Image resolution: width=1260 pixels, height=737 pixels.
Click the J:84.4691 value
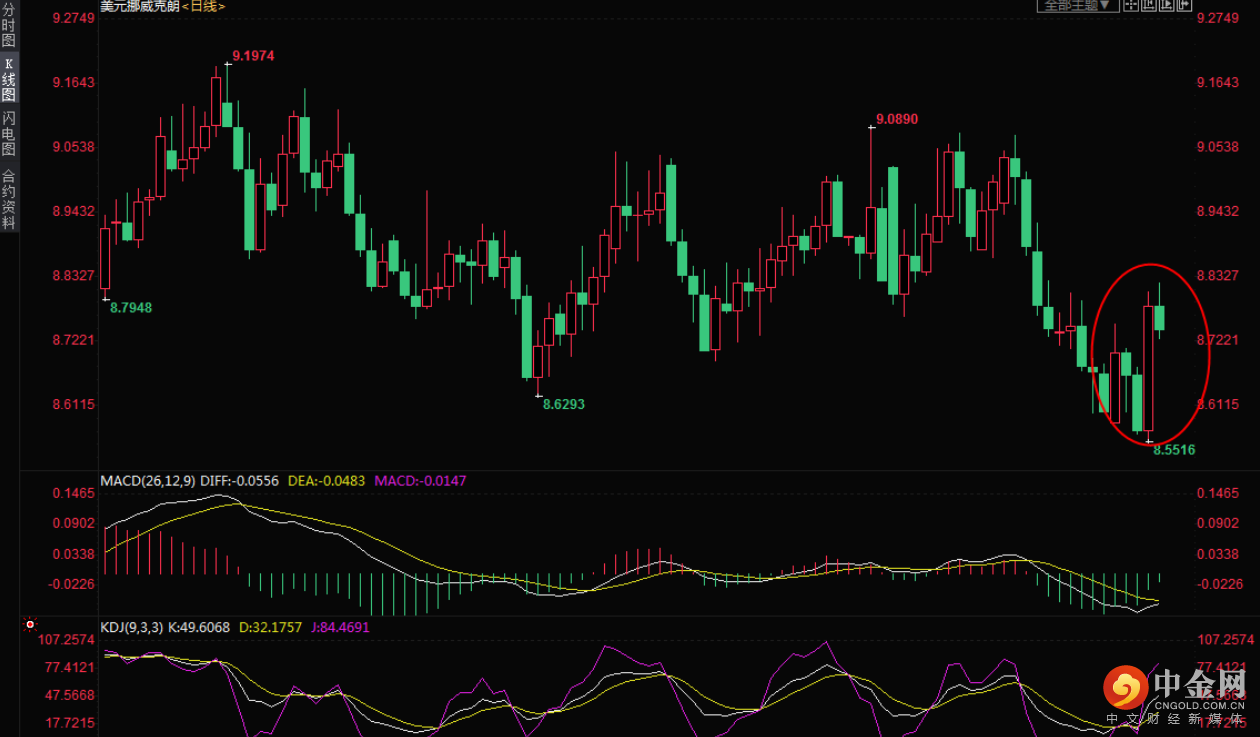click(341, 628)
